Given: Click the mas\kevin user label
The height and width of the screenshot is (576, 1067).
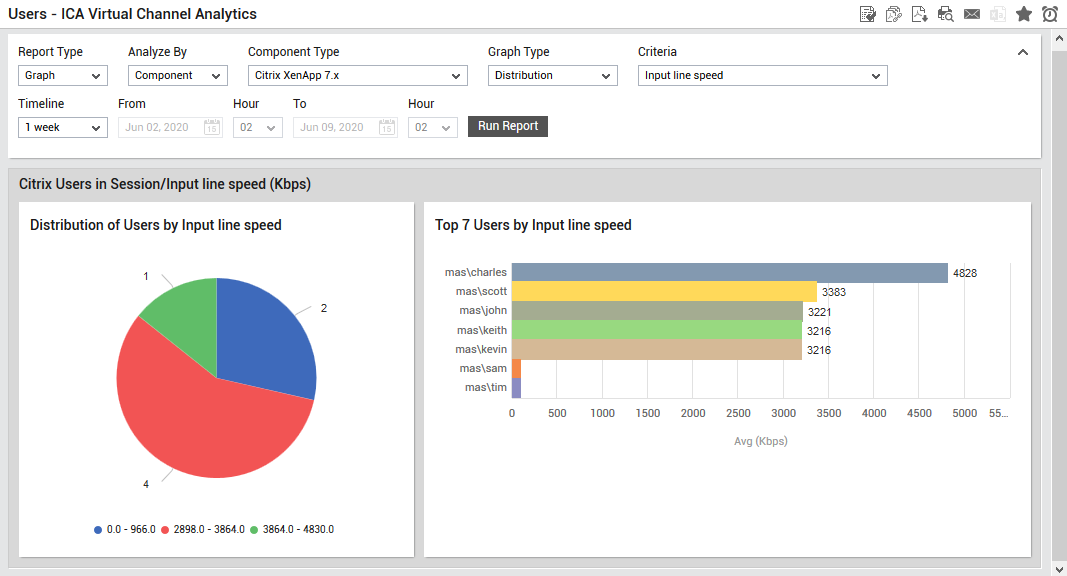Looking at the screenshot, I should [x=481, y=349].
